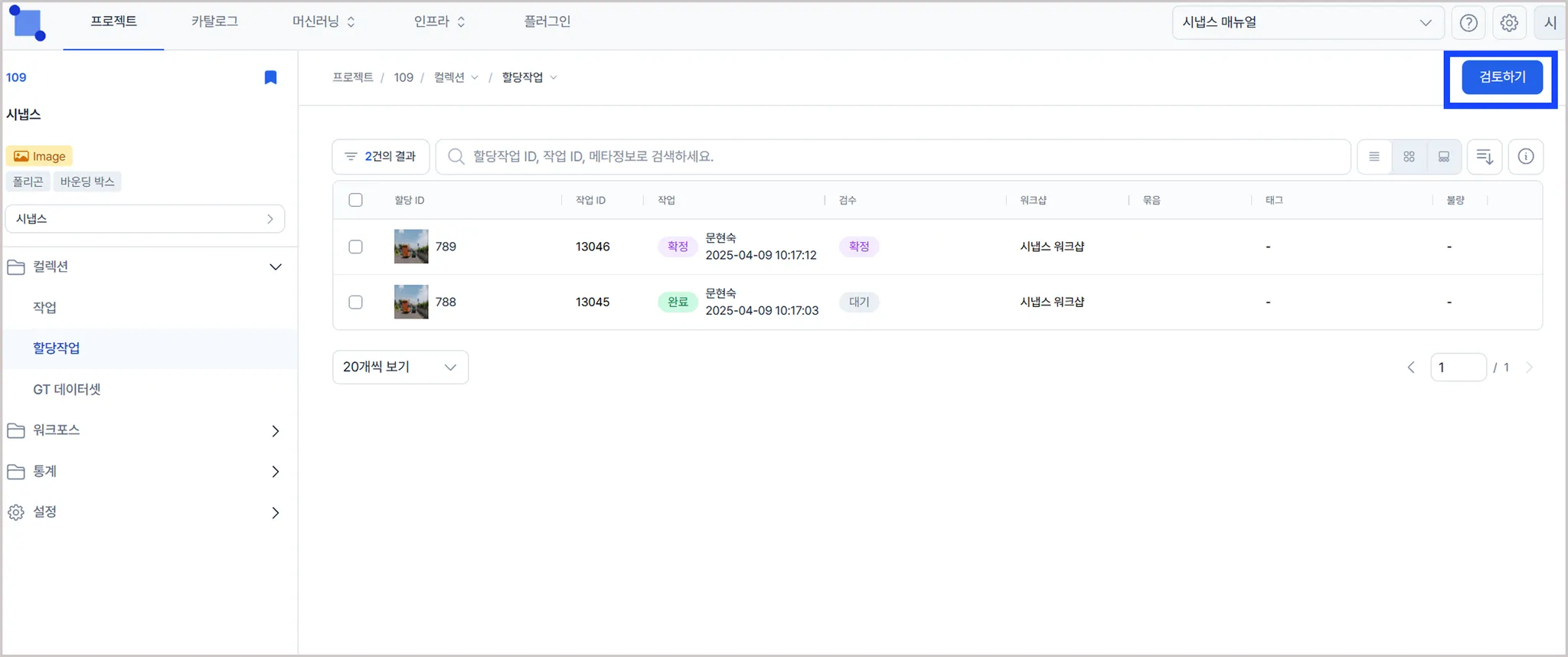Select 할당작업 in the sidebar
The image size is (1568, 657).
(x=56, y=348)
